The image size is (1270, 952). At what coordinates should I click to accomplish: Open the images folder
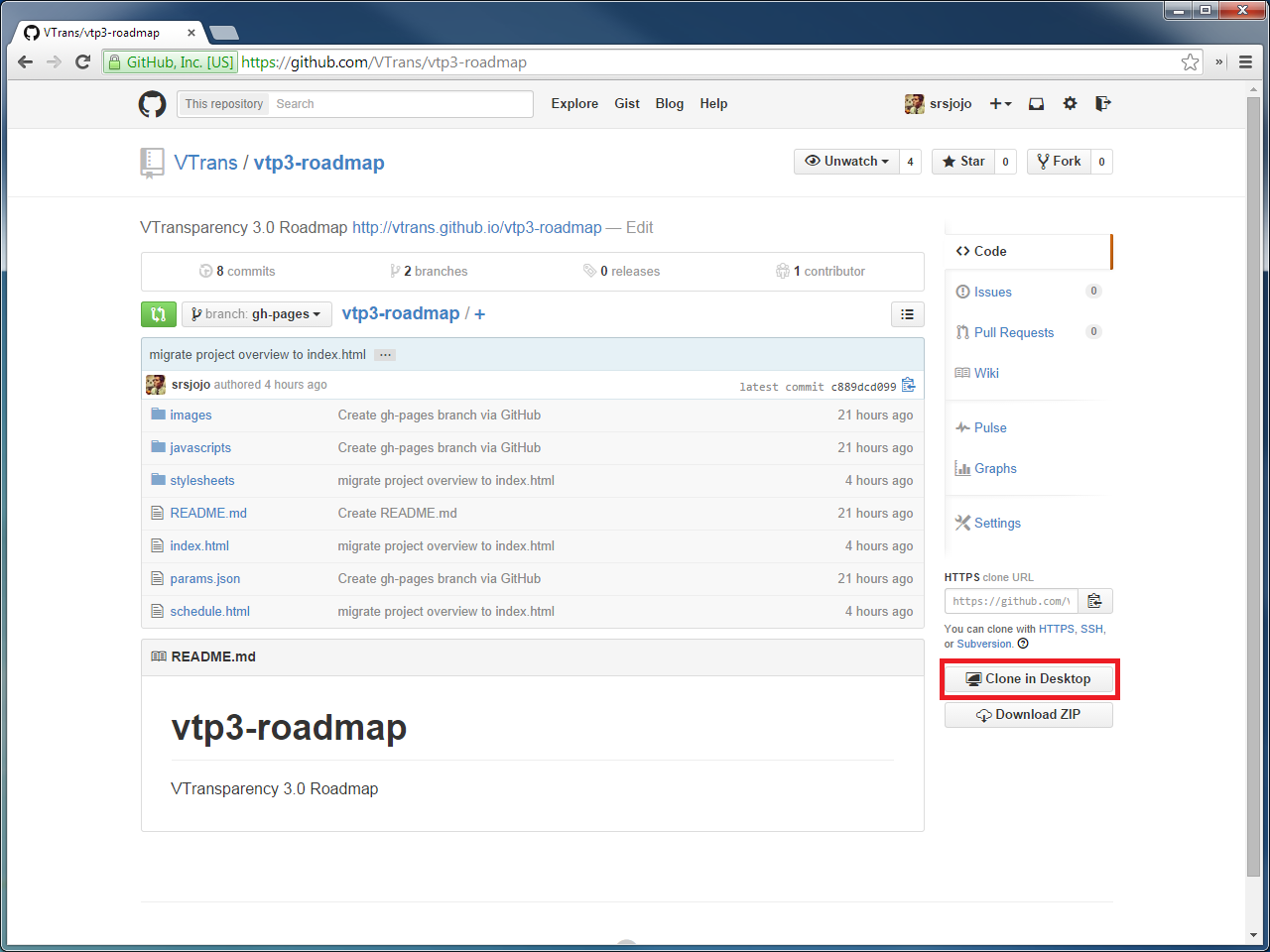pos(190,416)
